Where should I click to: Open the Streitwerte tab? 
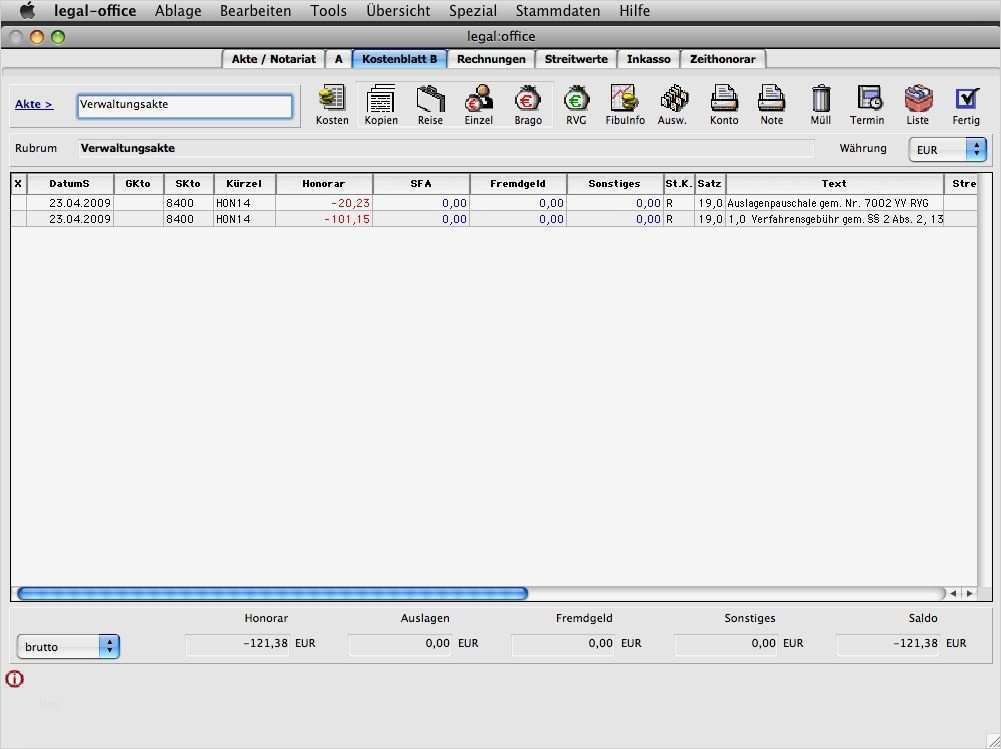pos(576,59)
